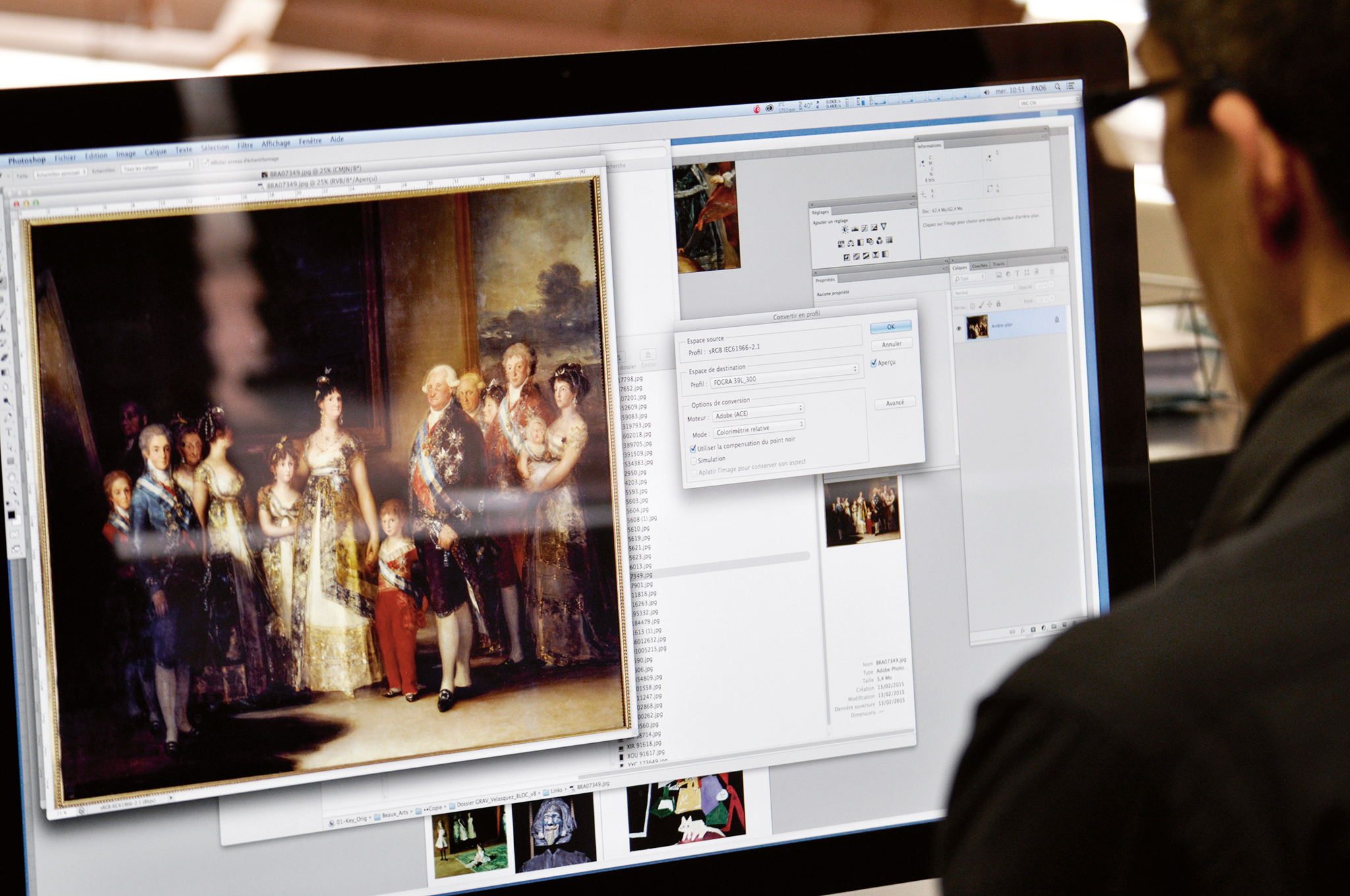The width and height of the screenshot is (1350, 896).
Task: Filter Calques panel by type layers (T icon)
Action: point(1018,273)
